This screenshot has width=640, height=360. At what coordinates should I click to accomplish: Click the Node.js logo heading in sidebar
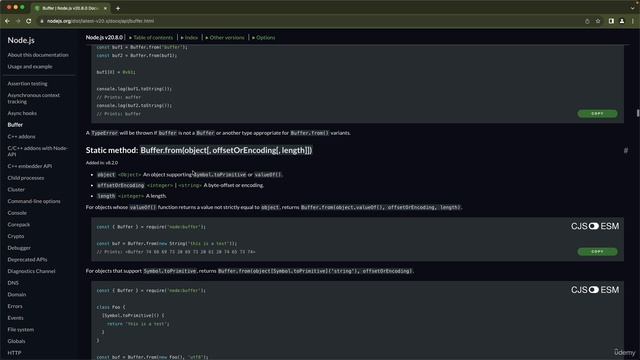pyautogui.click(x=21, y=40)
